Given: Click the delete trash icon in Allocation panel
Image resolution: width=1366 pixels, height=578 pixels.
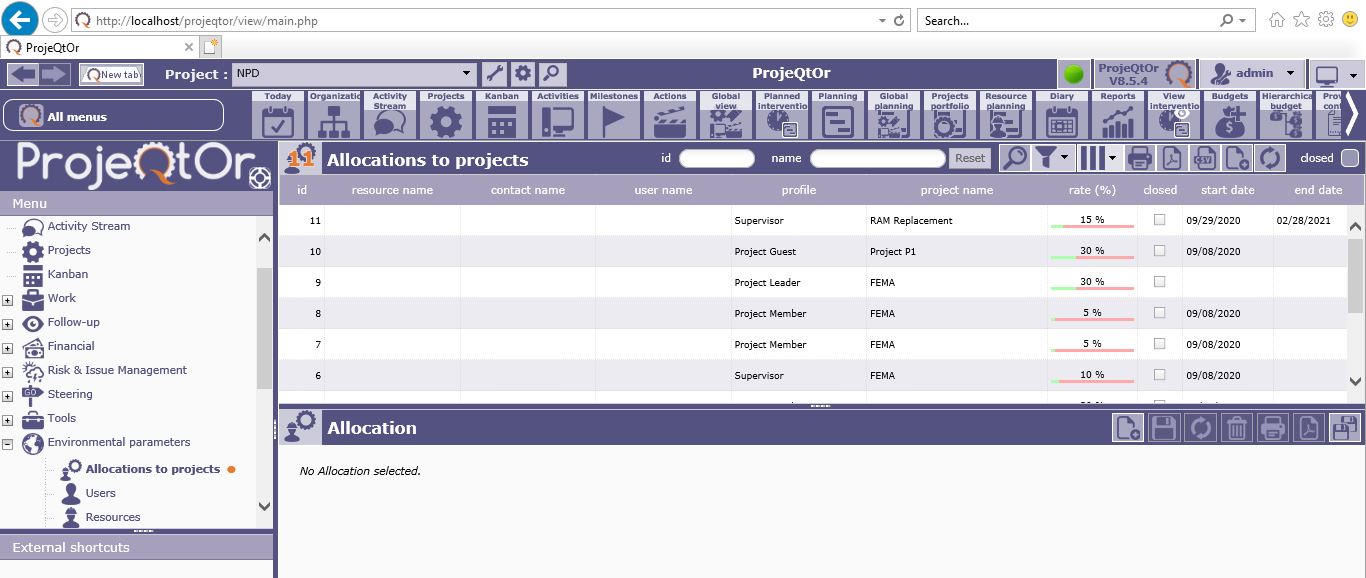Looking at the screenshot, I should [x=1236, y=428].
